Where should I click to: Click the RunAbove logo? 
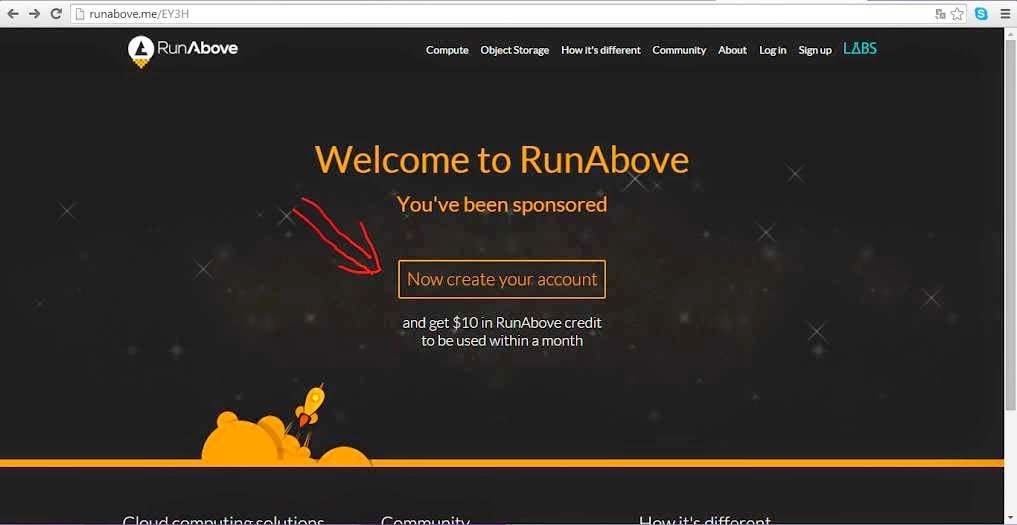[x=183, y=51]
